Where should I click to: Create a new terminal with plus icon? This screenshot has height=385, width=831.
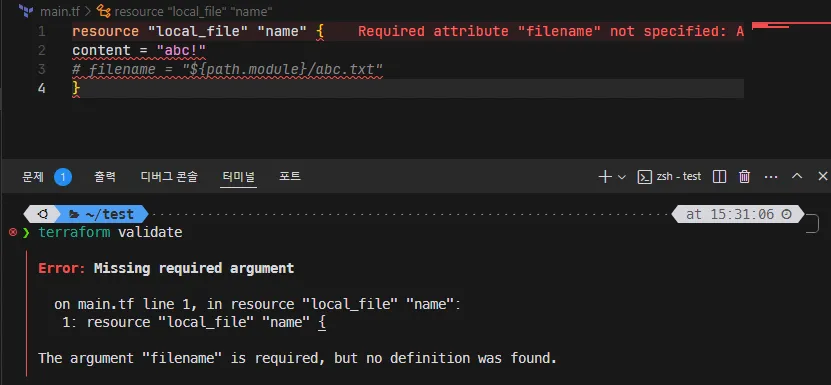pos(605,177)
